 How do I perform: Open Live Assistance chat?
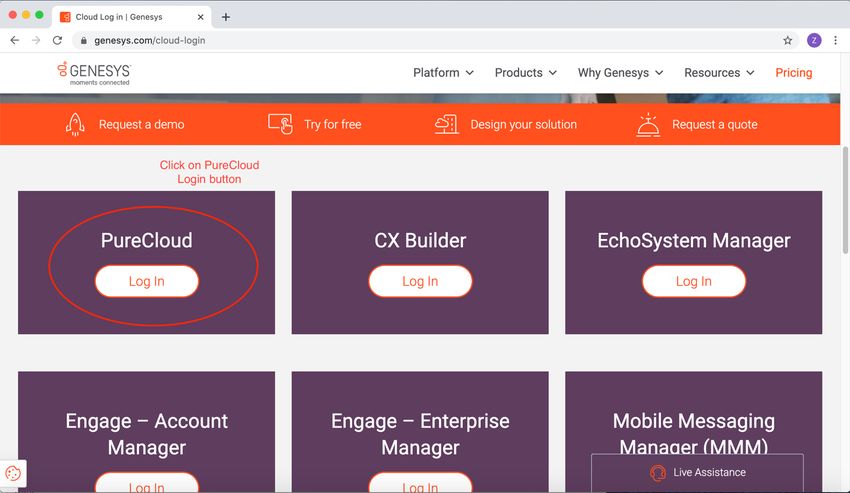point(697,473)
